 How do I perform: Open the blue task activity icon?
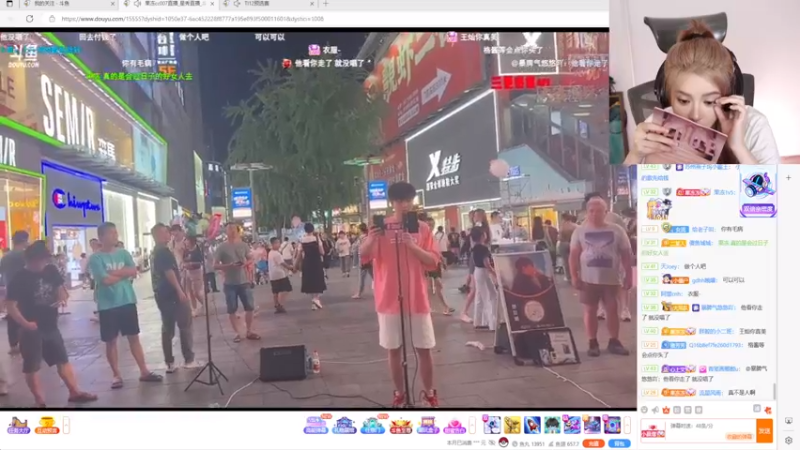[372, 424]
